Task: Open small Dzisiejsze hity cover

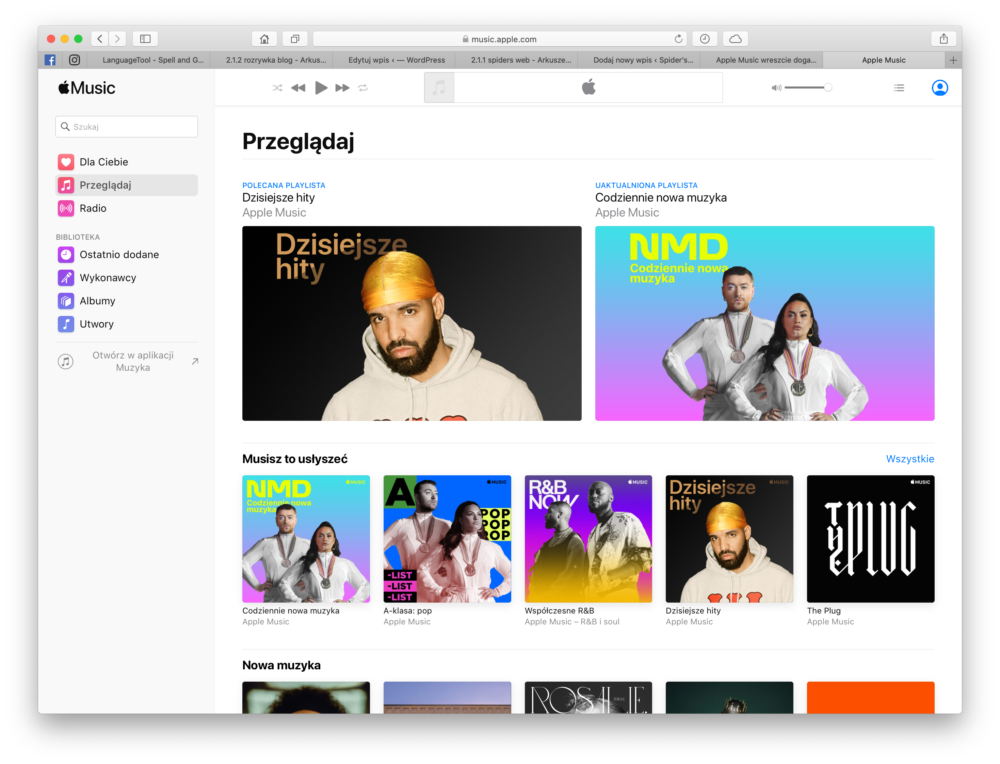Action: point(730,539)
